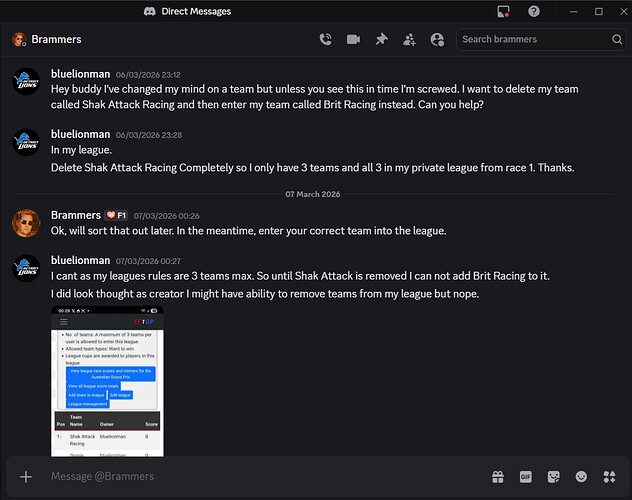The image size is (632, 500).
Task: Open the Help icon in the title bar
Action: click(534, 12)
